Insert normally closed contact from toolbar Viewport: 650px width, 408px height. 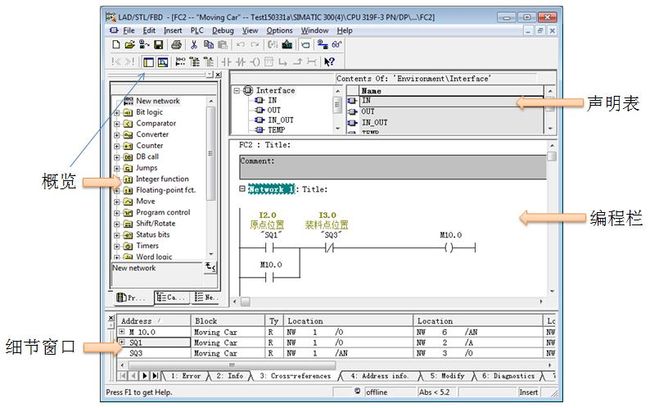pyautogui.click(x=240, y=62)
